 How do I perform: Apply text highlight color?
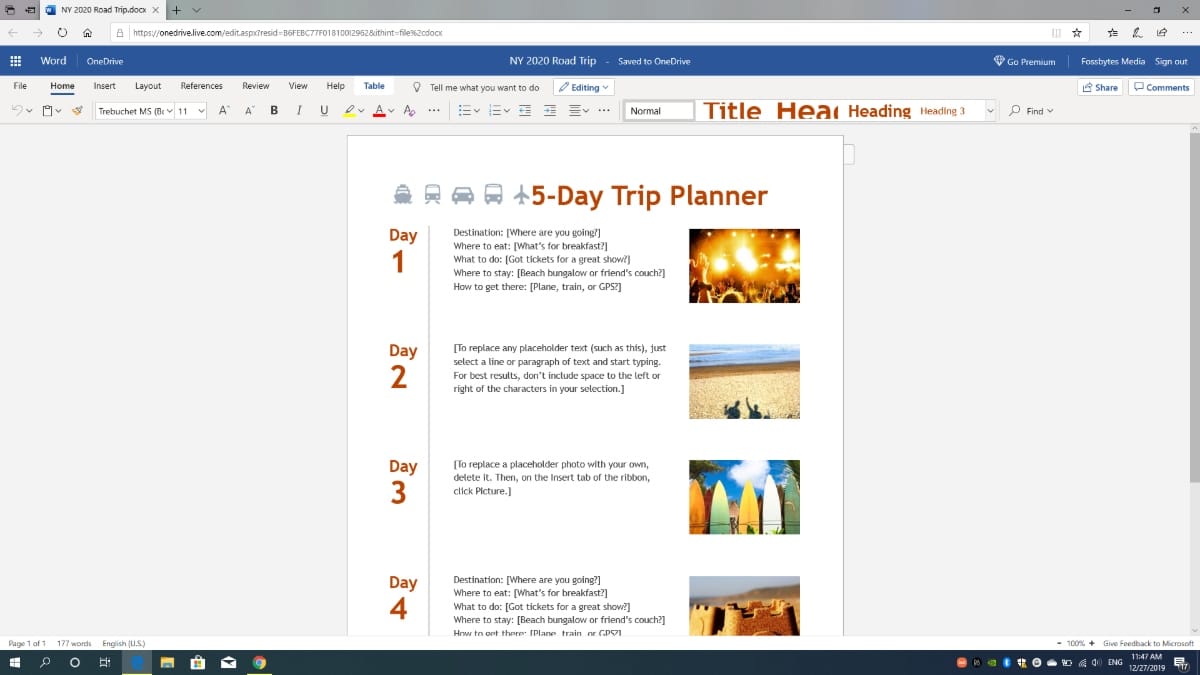(348, 110)
